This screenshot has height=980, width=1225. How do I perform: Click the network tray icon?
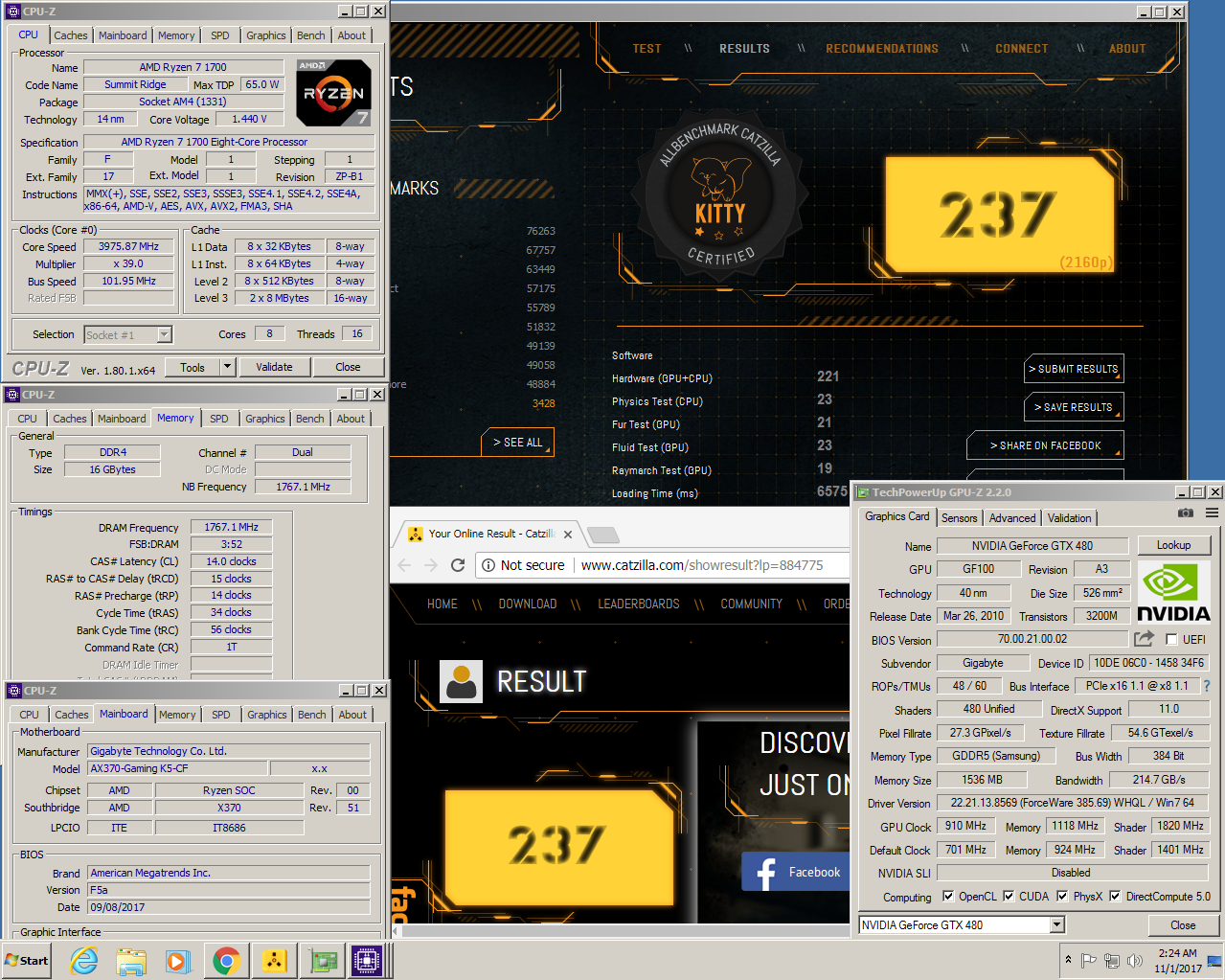pos(1112,960)
